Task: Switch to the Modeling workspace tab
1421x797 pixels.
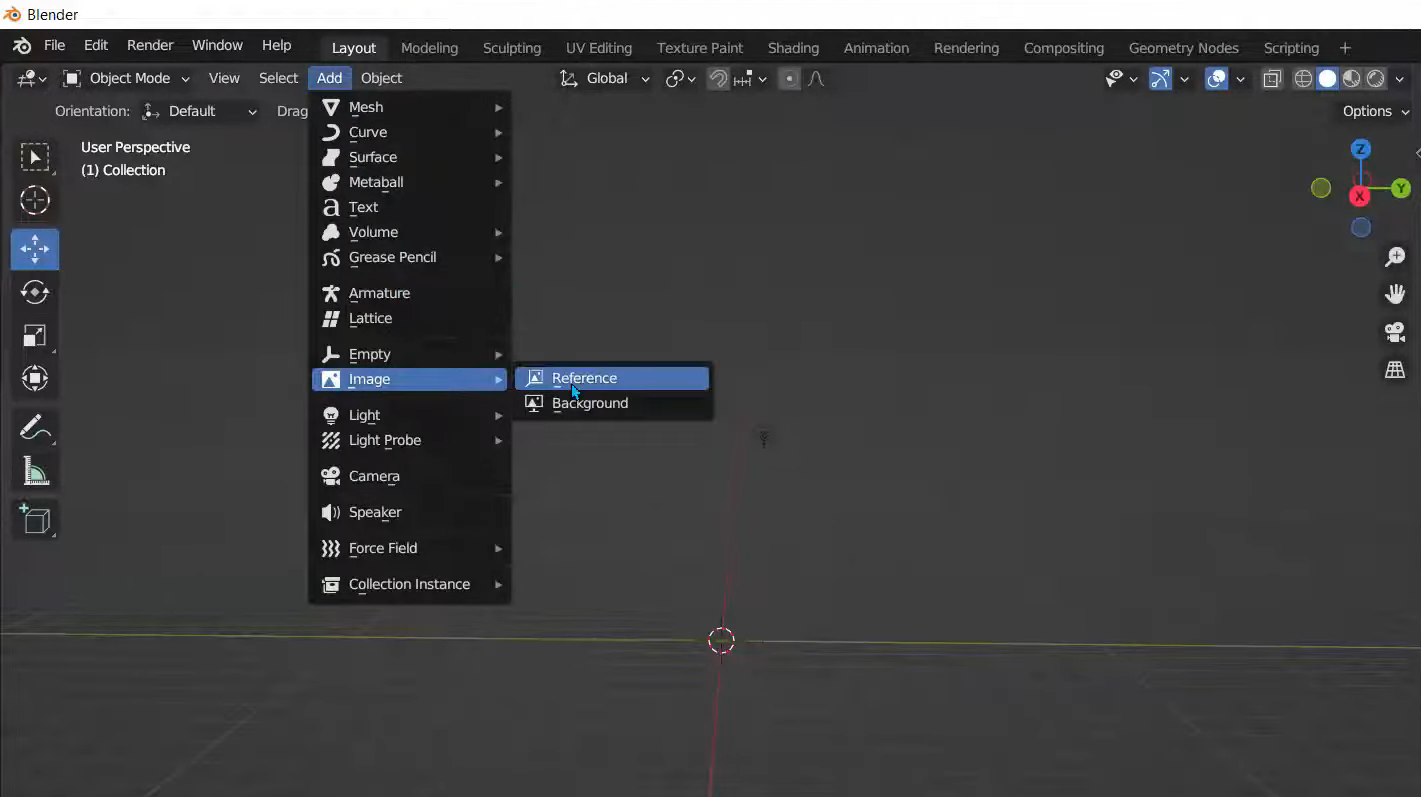Action: pos(429,48)
